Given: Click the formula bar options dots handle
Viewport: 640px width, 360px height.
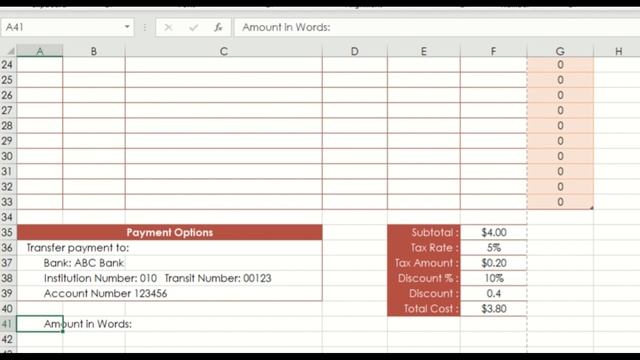Looking at the screenshot, I should click(145, 27).
